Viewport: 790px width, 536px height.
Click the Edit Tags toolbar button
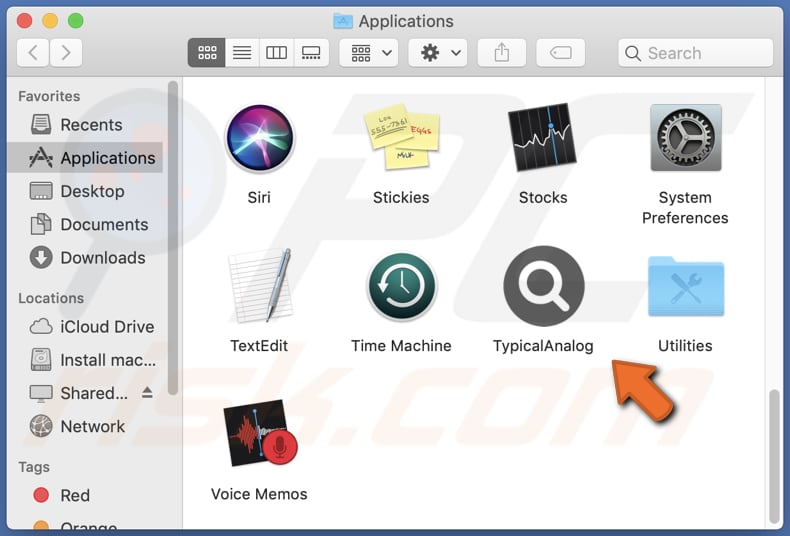click(560, 52)
